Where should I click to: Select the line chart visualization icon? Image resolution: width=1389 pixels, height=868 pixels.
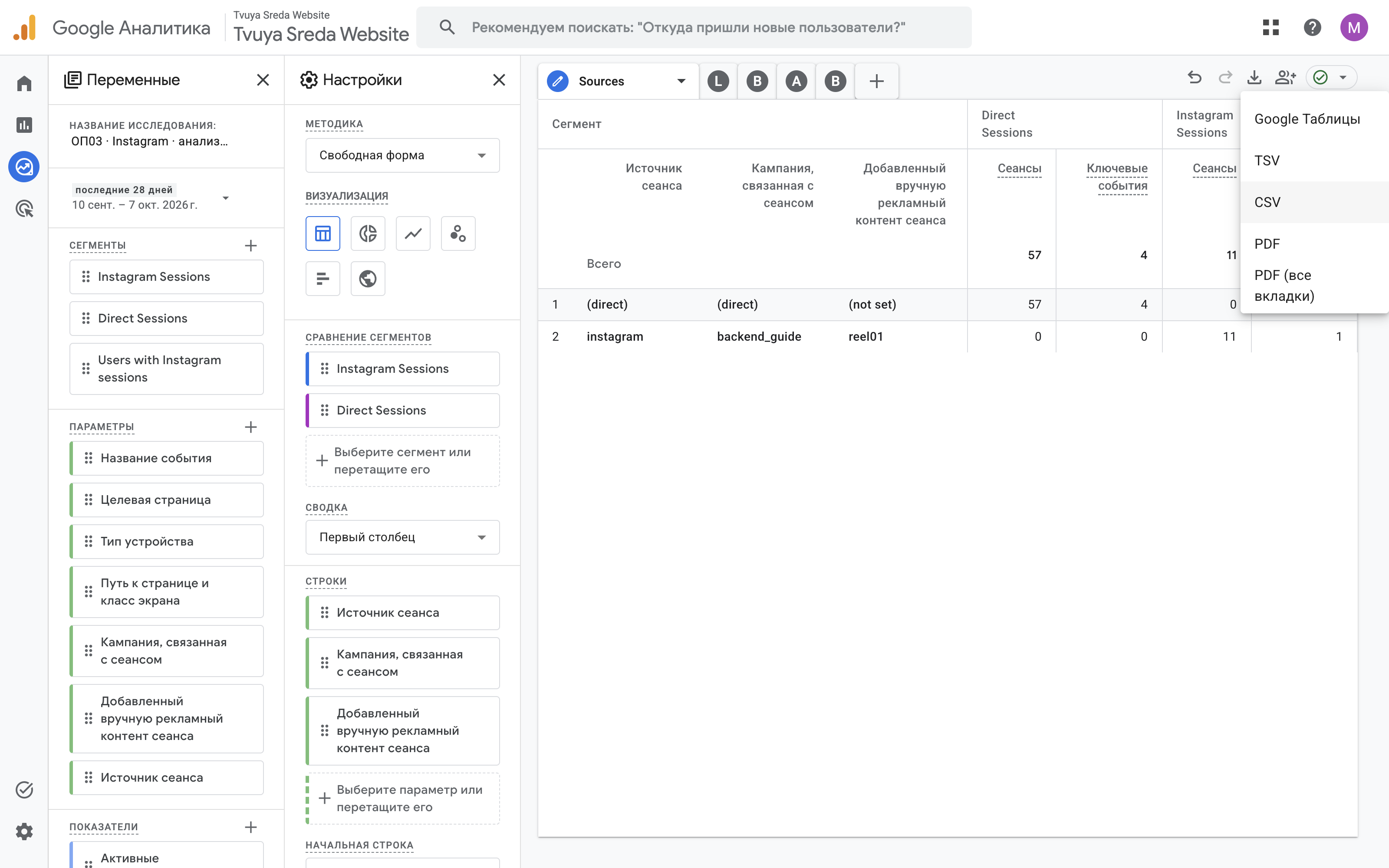pos(413,233)
